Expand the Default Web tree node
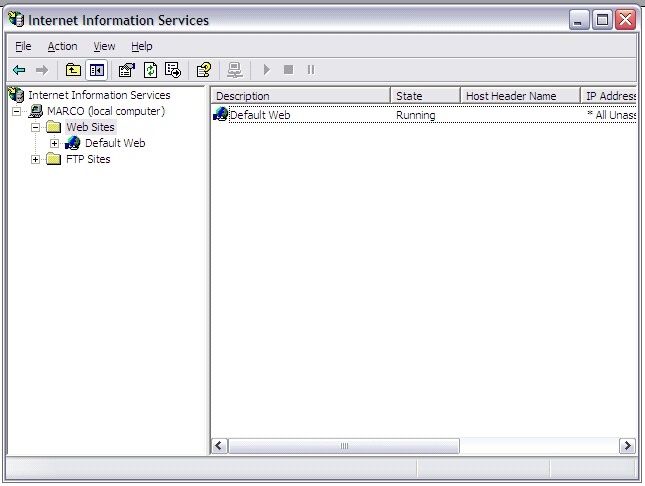 (x=54, y=144)
